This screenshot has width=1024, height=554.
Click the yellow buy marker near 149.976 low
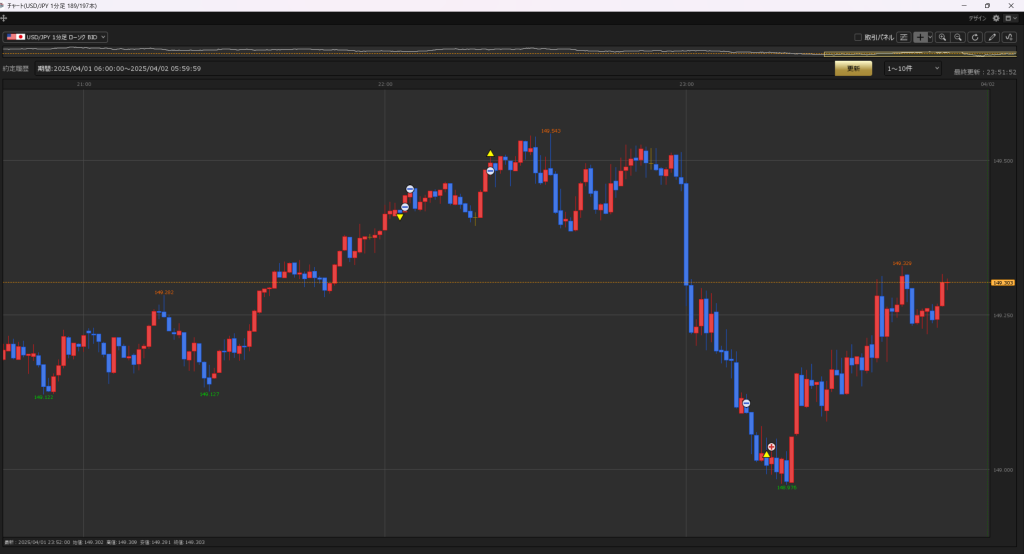pos(766,455)
